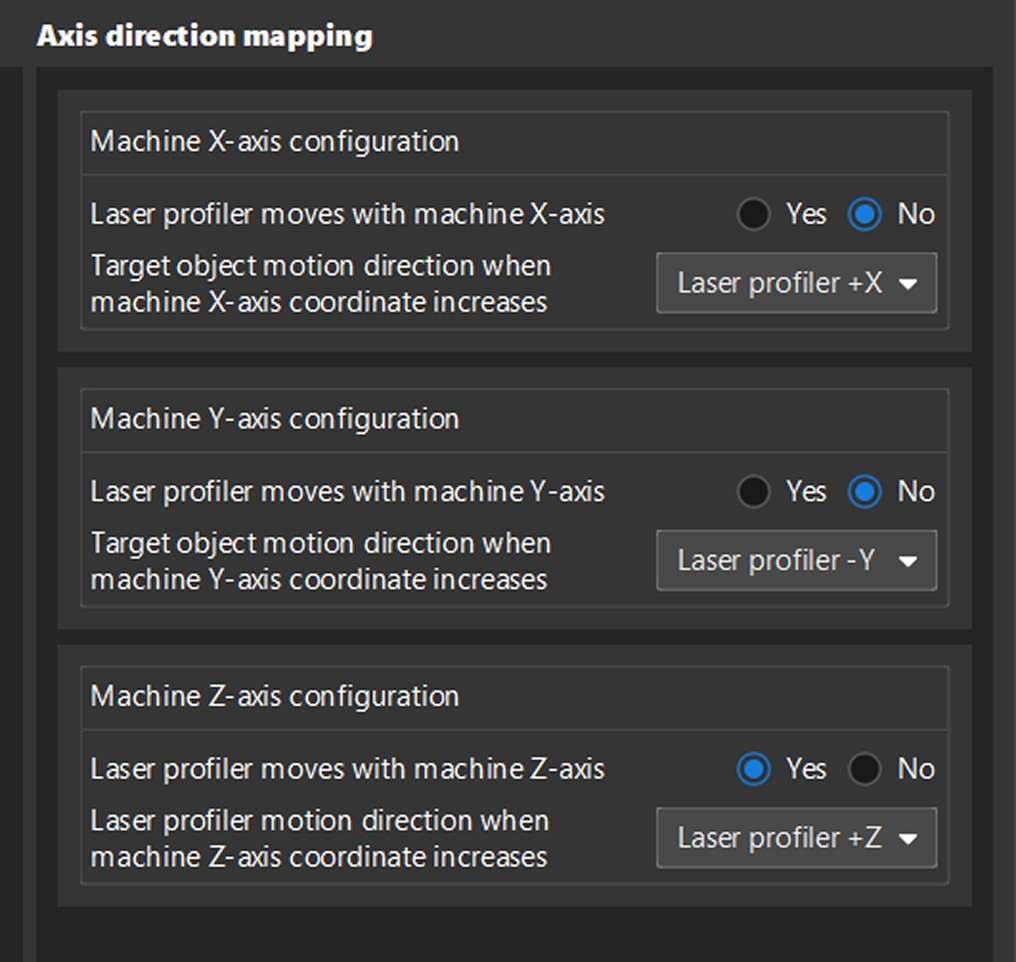1016x962 pixels.
Task: Open the "Laser profiler -Y" dropdown
Action: [795, 561]
